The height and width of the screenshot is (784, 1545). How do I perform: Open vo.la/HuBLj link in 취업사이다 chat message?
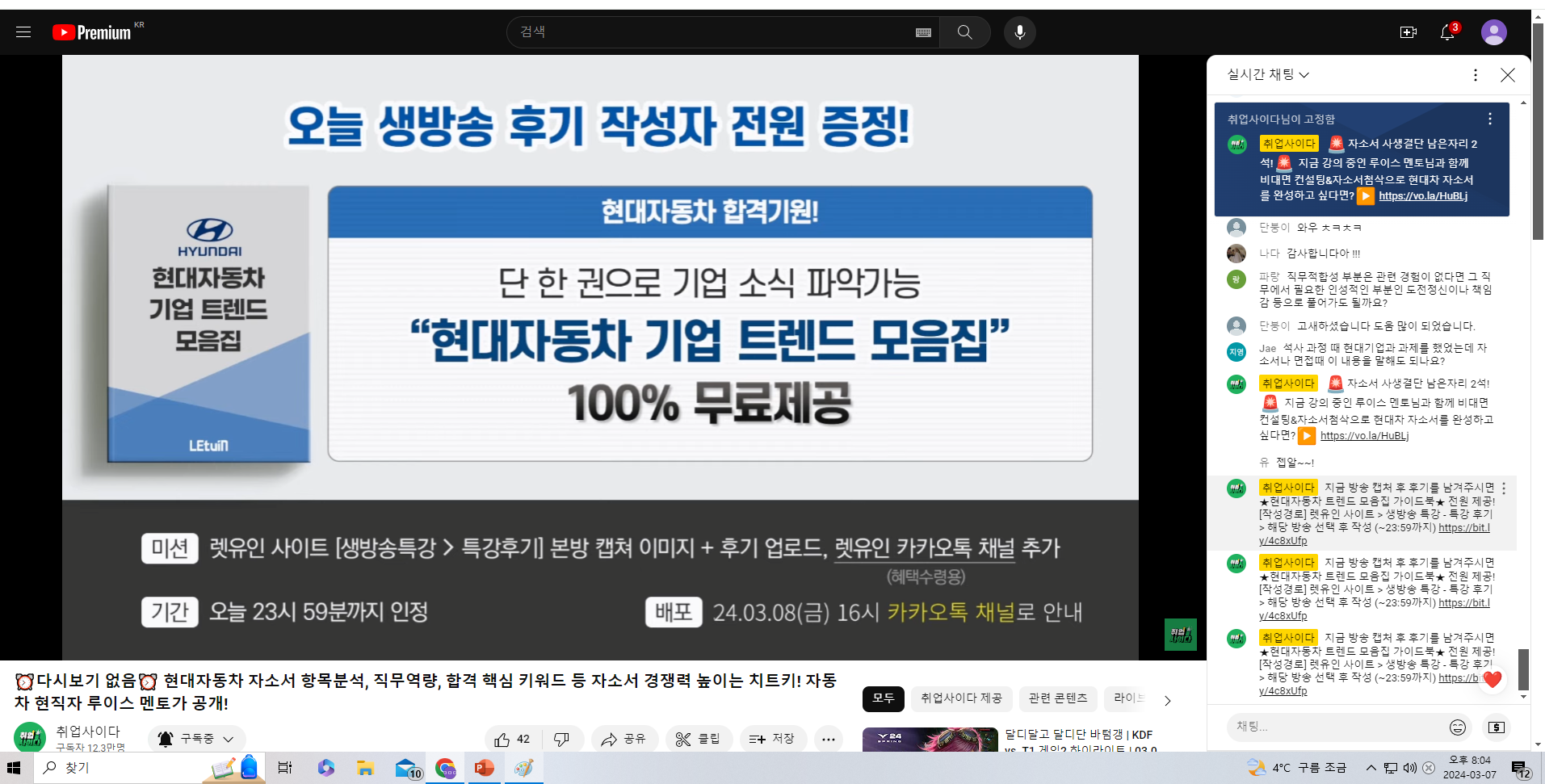pyautogui.click(x=1364, y=436)
